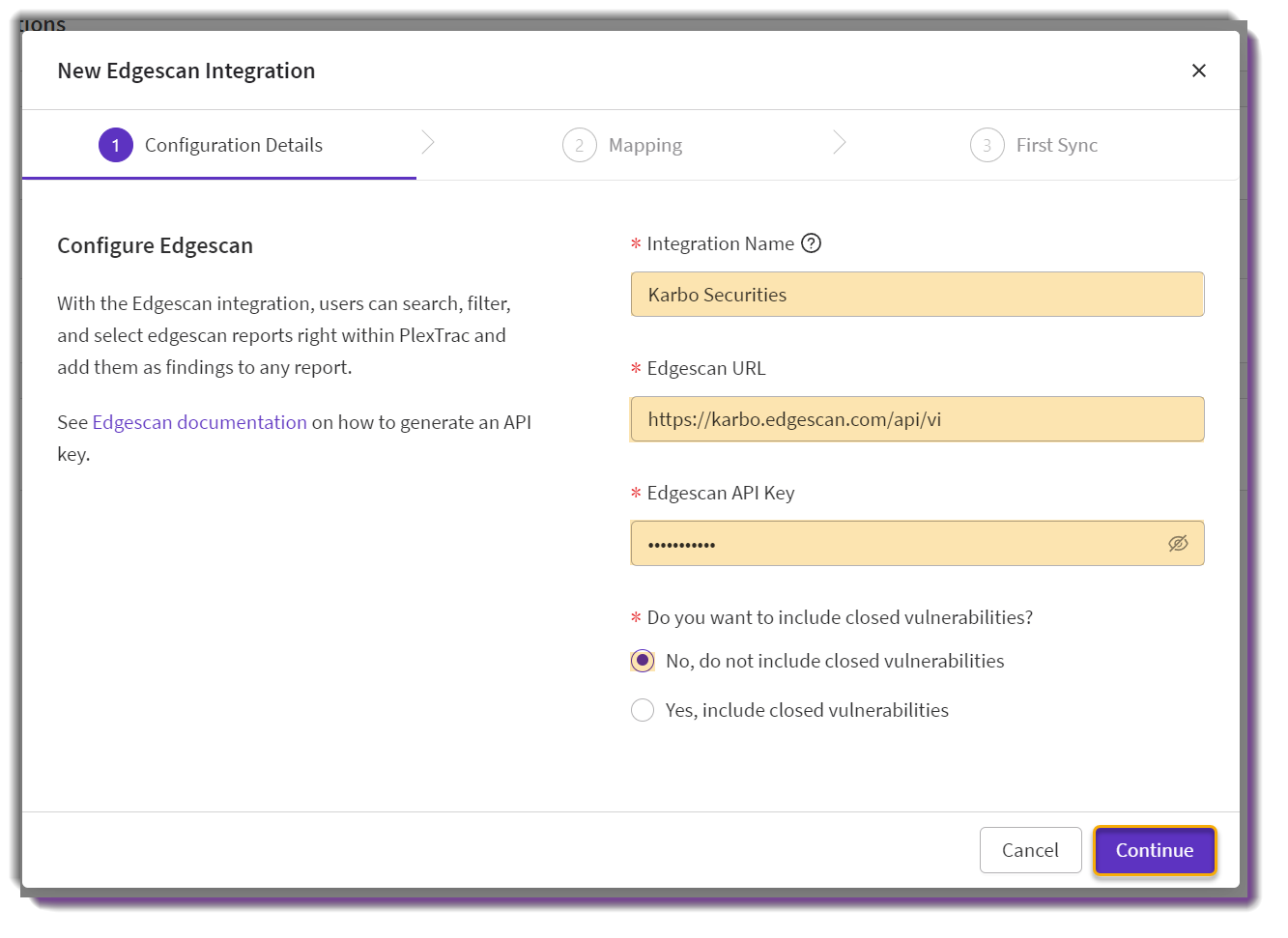Click the New Edgescan Integration title
Image resolution: width=1288 pixels, height=938 pixels.
tap(186, 71)
